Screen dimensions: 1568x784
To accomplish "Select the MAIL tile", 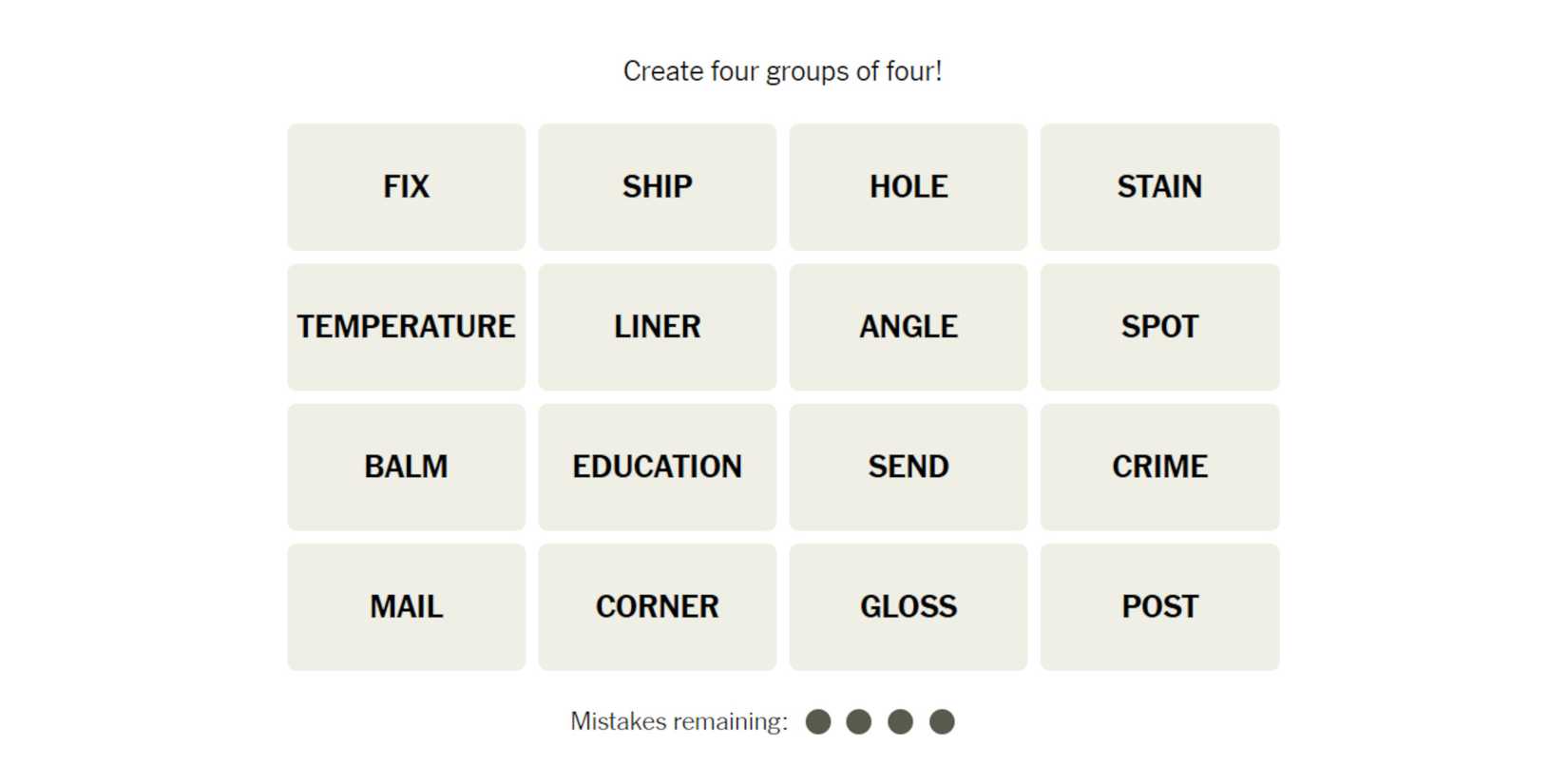I will click(406, 606).
